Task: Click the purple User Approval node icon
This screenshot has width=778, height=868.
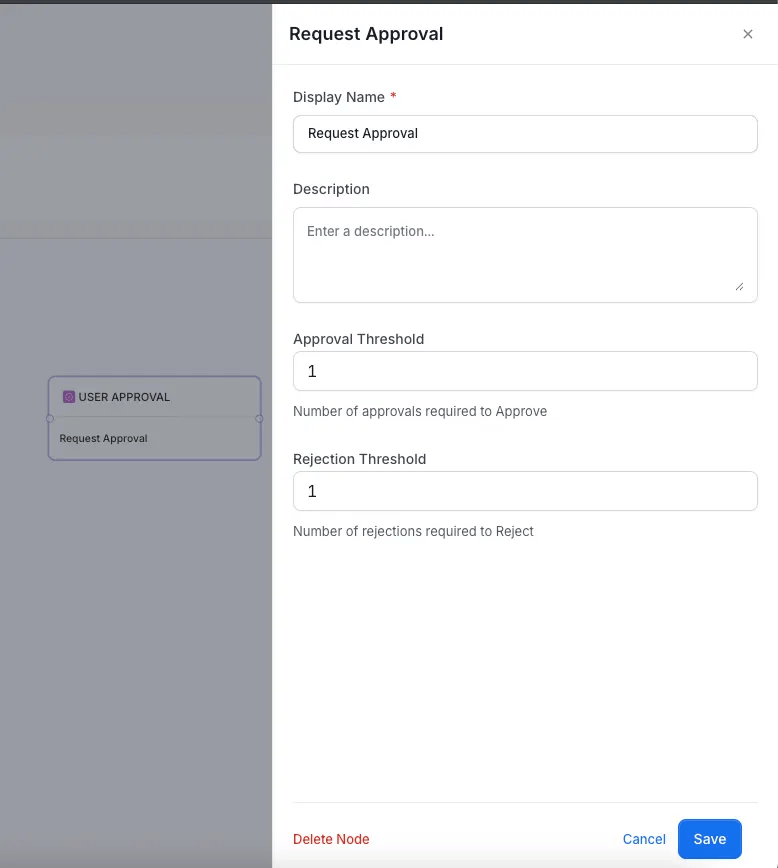Action: [x=66, y=397]
